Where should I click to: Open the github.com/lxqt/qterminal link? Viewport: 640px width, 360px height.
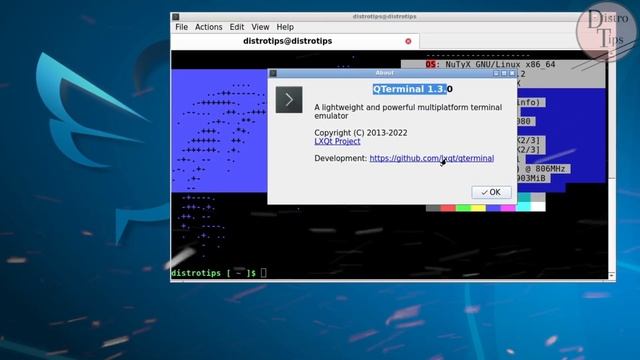(431, 158)
